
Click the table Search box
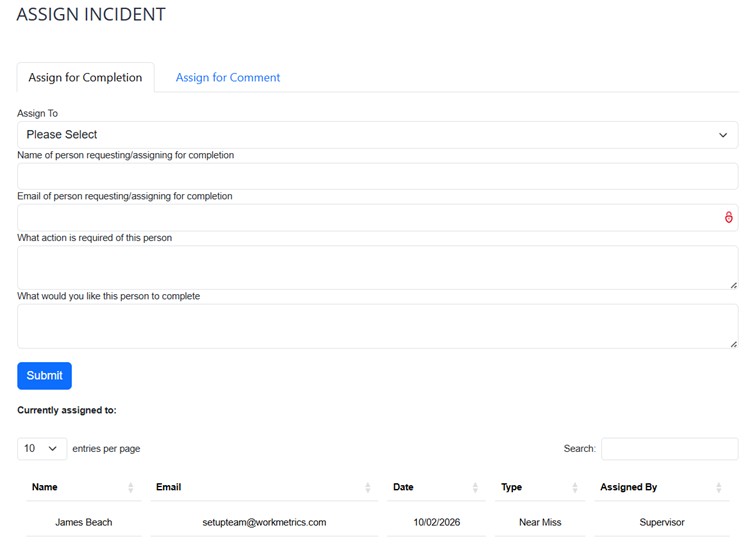tap(670, 449)
